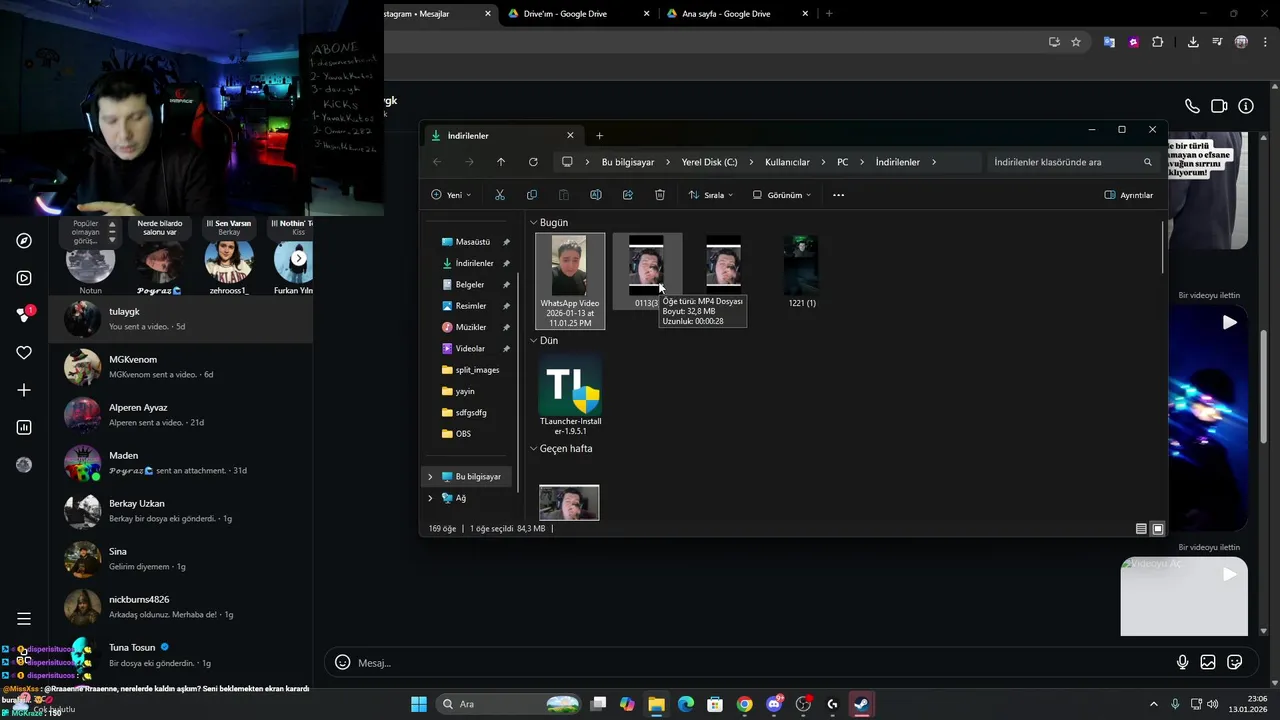The image size is (1280, 720).
Task: Open chat with Alperen Ayvaz
Action: click(181, 415)
